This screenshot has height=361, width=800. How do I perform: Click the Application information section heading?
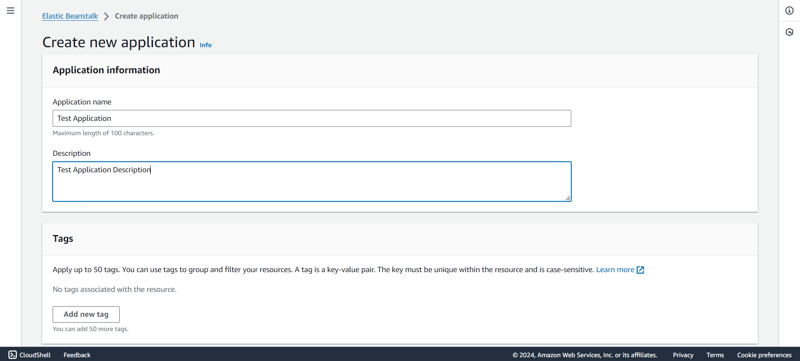[x=106, y=70]
